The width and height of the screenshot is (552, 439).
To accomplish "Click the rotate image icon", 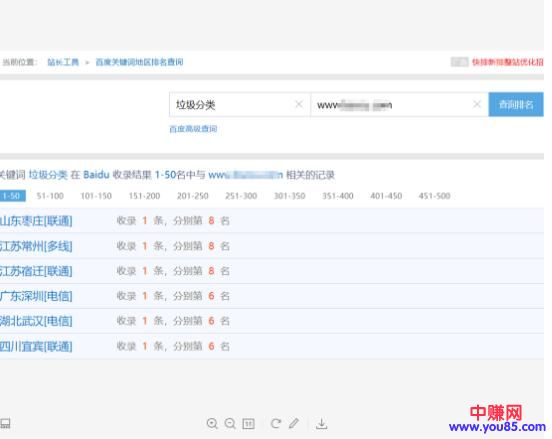I will click(x=276, y=424).
